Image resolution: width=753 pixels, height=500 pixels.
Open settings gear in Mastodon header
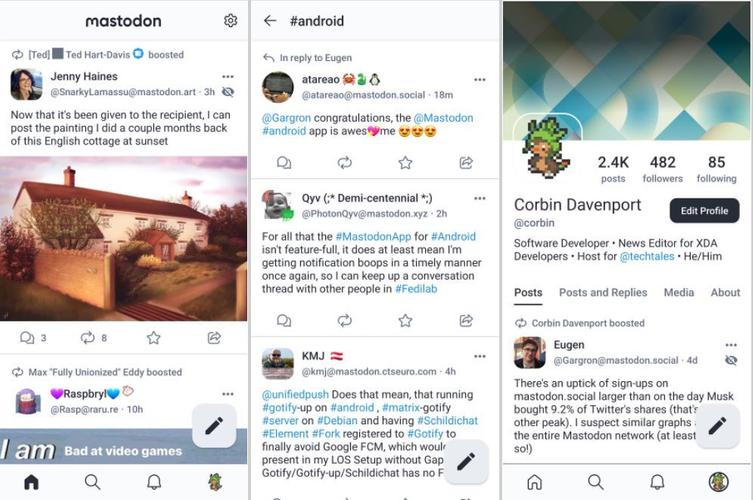pyautogui.click(x=231, y=21)
